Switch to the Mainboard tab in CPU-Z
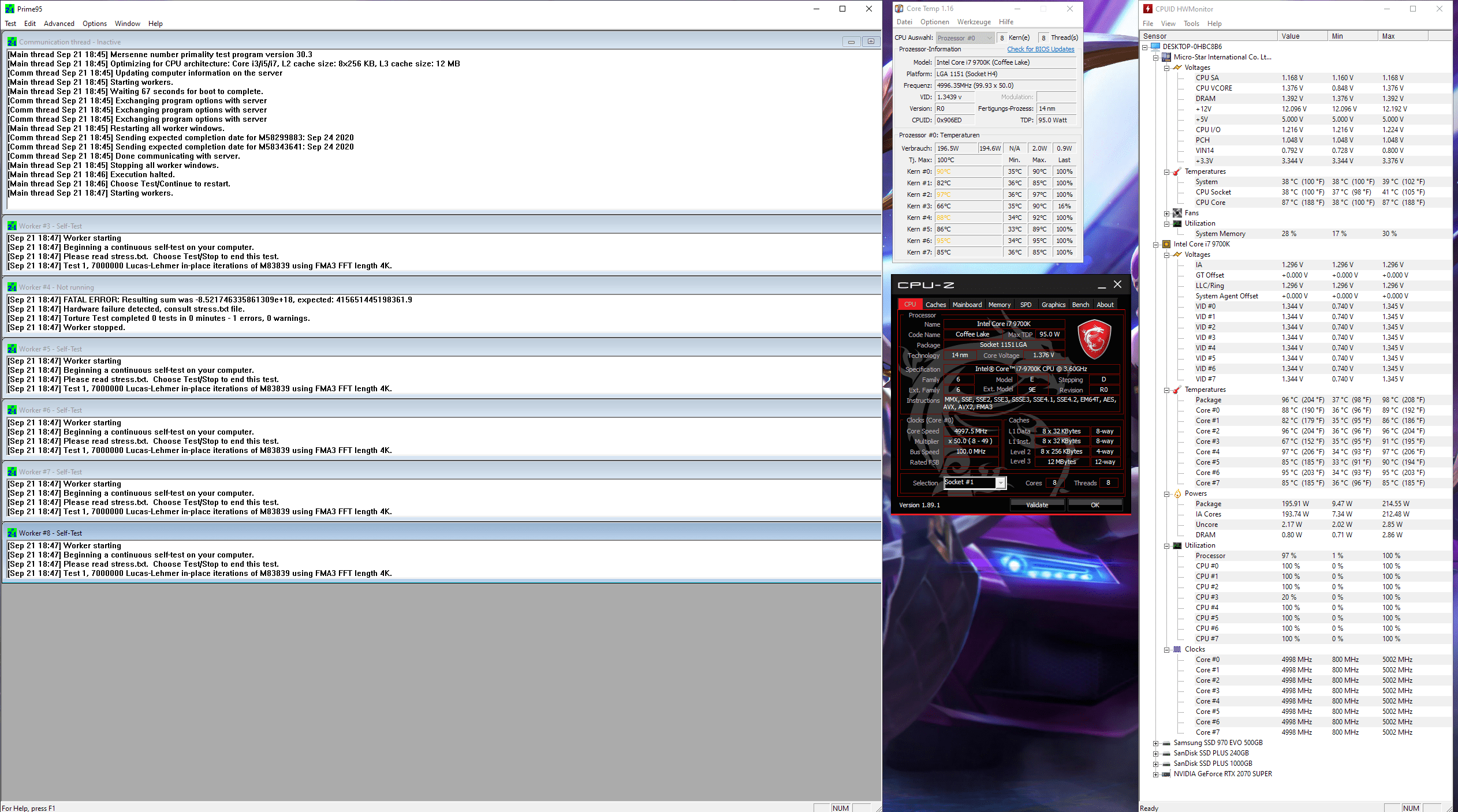1458x812 pixels. [967, 305]
